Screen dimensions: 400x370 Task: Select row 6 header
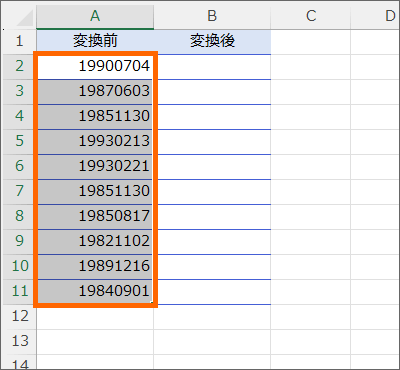point(19,167)
